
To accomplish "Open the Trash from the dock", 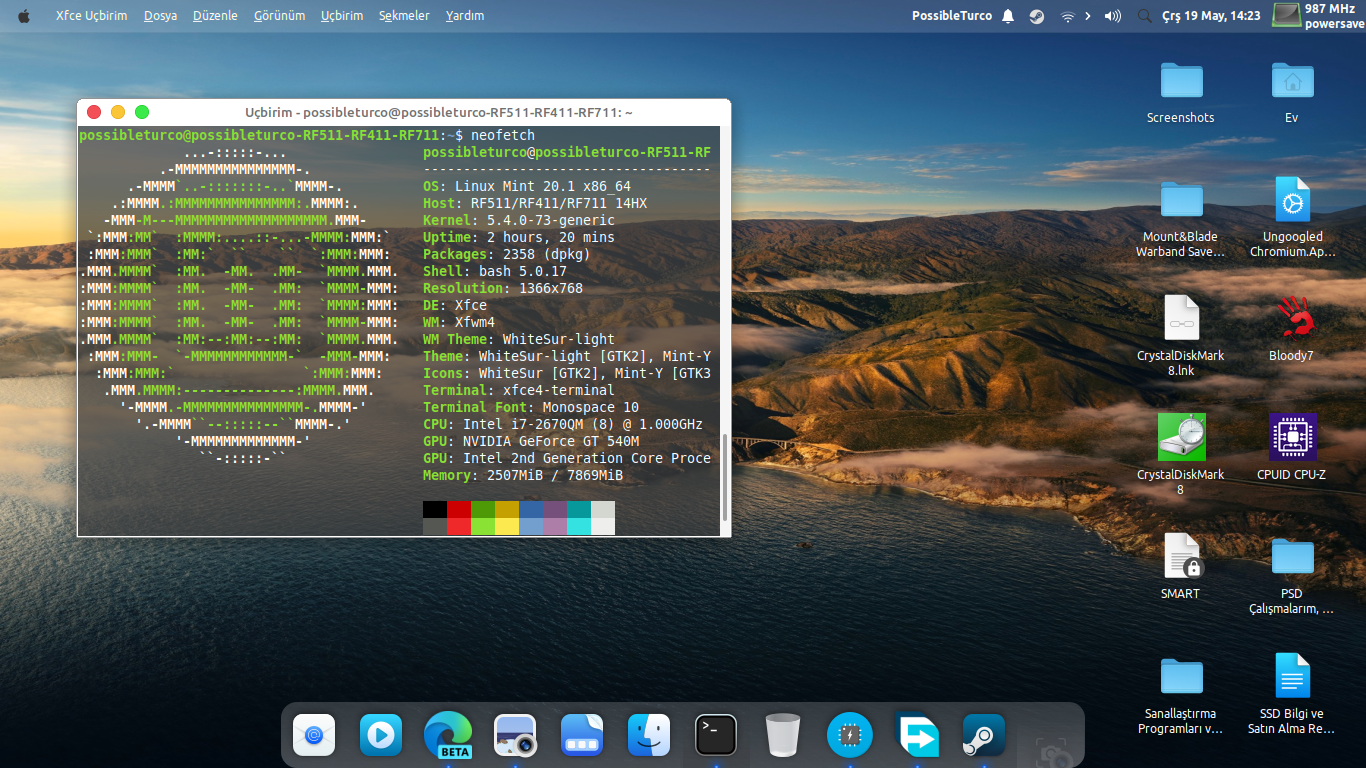I will click(x=782, y=735).
